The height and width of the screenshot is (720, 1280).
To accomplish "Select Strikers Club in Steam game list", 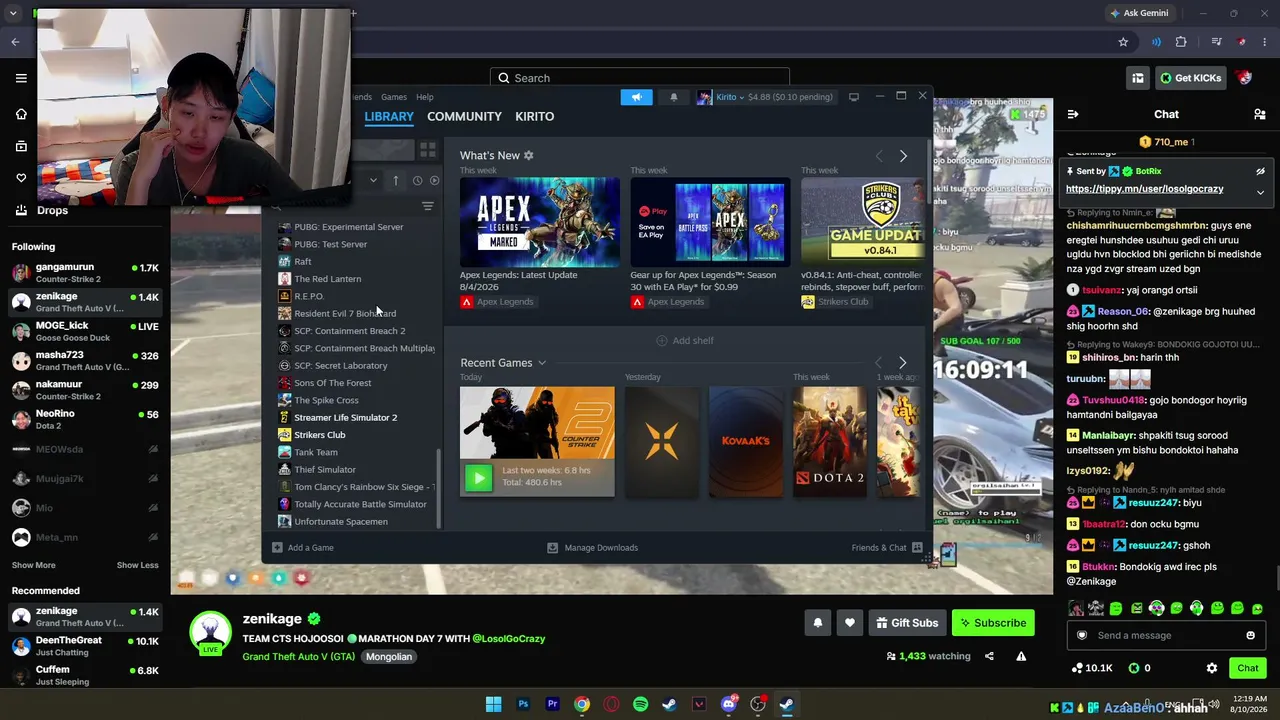I will tap(319, 435).
